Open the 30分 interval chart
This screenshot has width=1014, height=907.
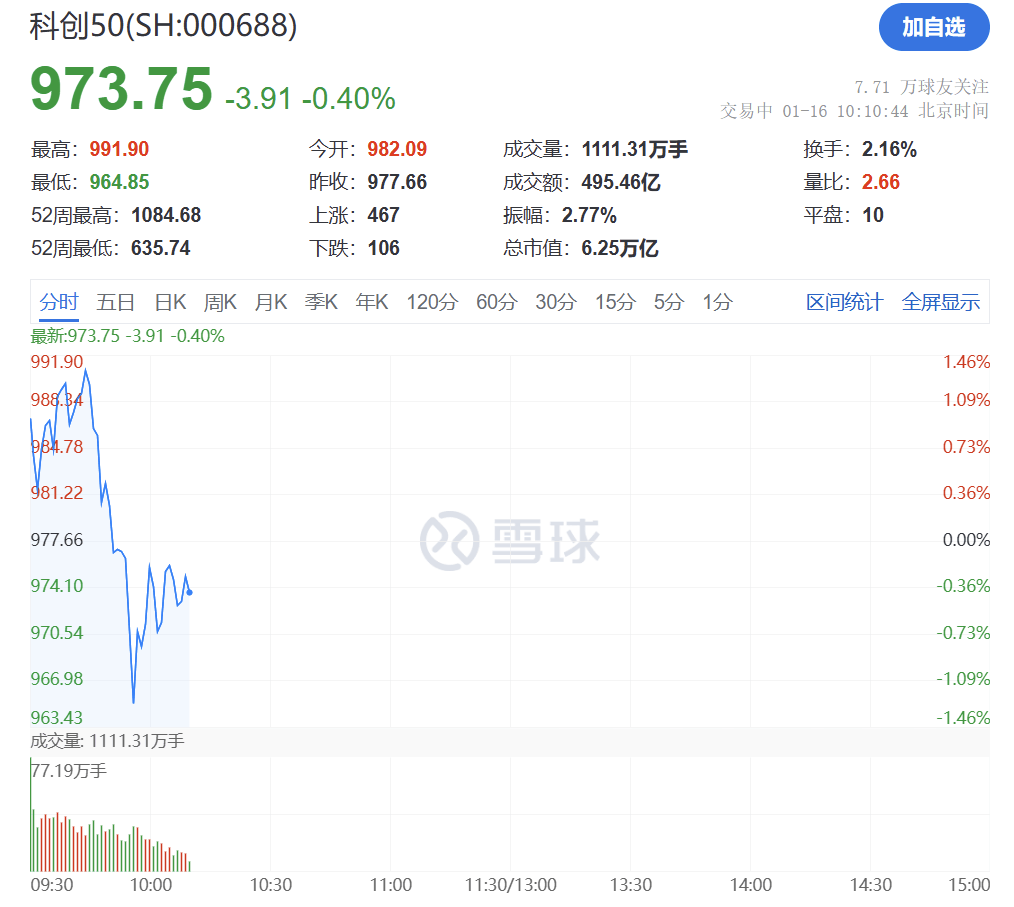[554, 301]
